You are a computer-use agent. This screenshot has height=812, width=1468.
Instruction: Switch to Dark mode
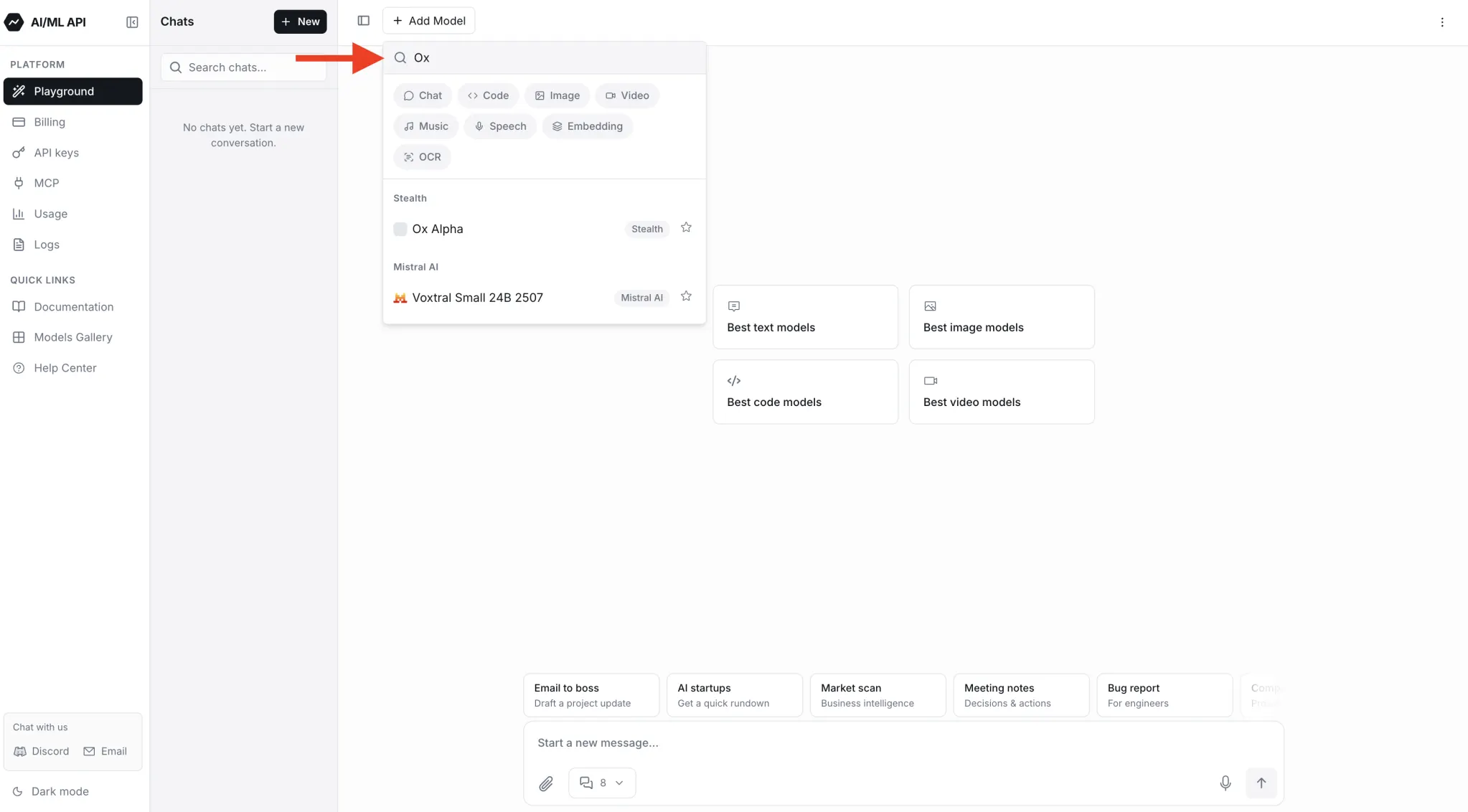tap(51, 791)
